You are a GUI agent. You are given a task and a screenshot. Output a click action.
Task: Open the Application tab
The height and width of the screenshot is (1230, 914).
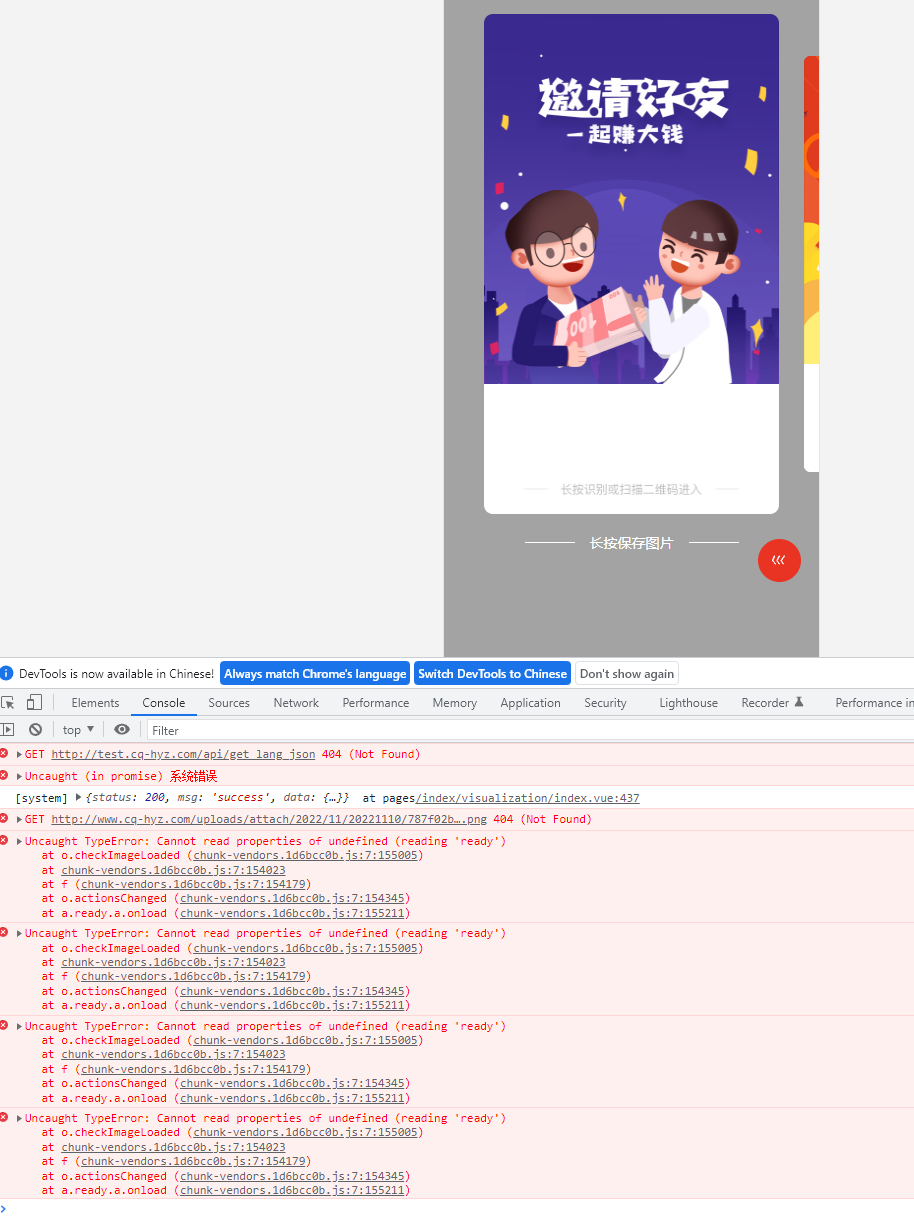[530, 703]
